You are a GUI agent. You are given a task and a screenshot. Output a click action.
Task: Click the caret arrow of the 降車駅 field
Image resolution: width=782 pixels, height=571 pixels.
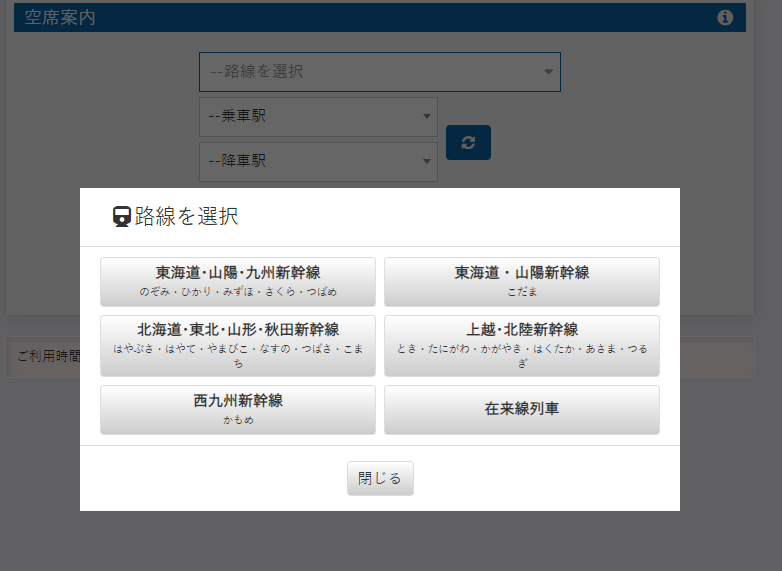point(427,161)
